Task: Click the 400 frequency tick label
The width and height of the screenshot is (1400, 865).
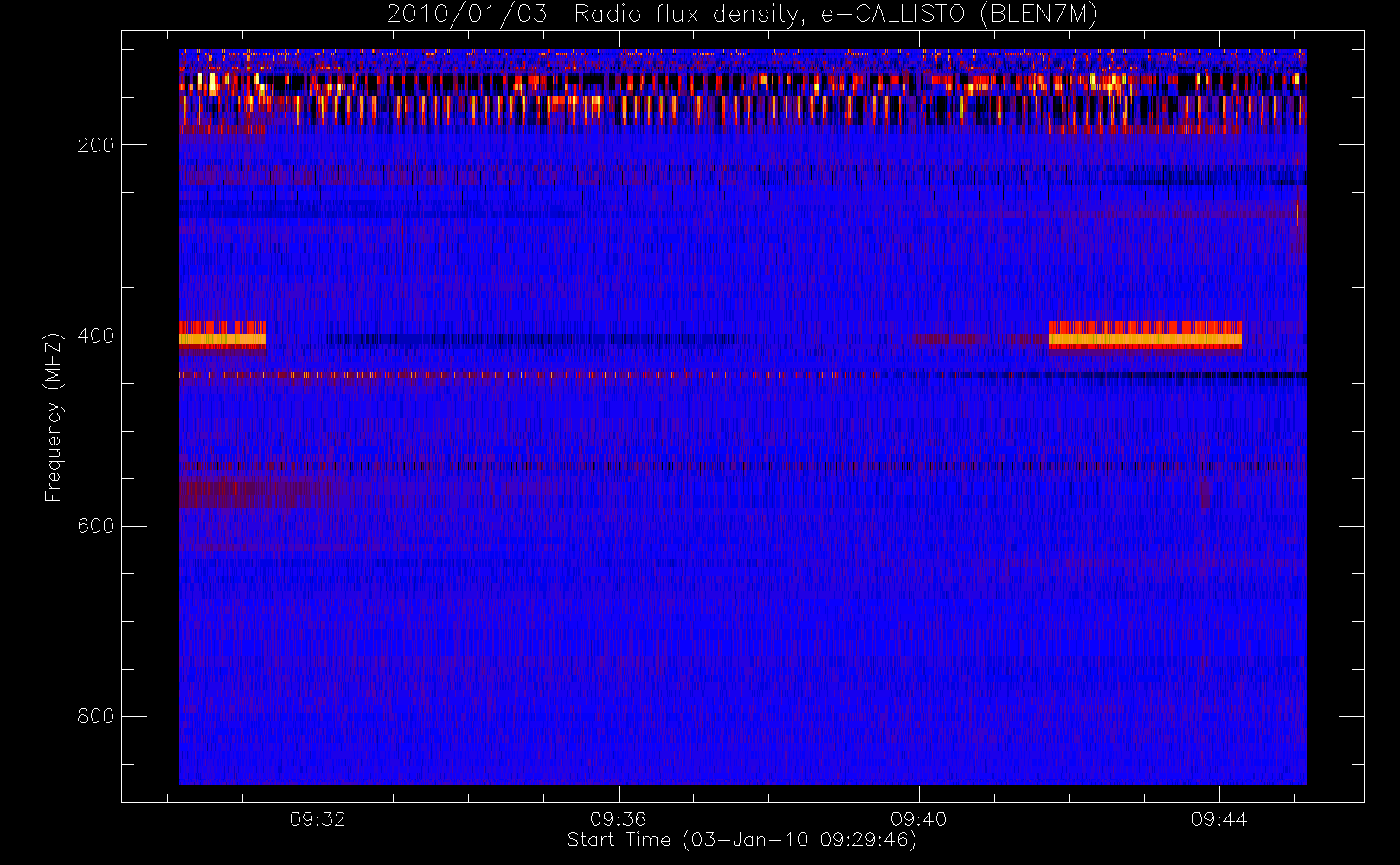Action: [95, 336]
